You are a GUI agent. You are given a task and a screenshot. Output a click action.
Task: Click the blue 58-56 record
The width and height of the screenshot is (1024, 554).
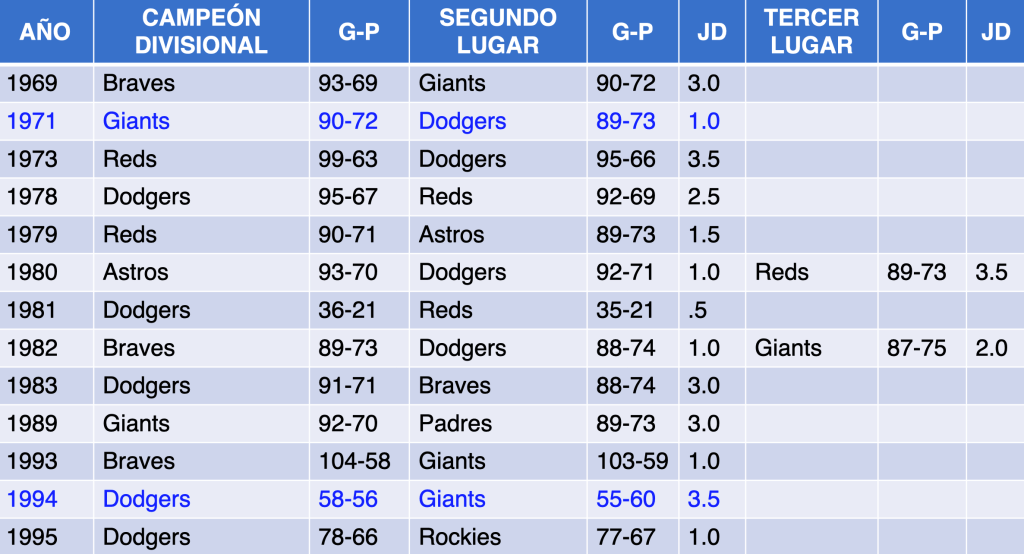coord(348,499)
